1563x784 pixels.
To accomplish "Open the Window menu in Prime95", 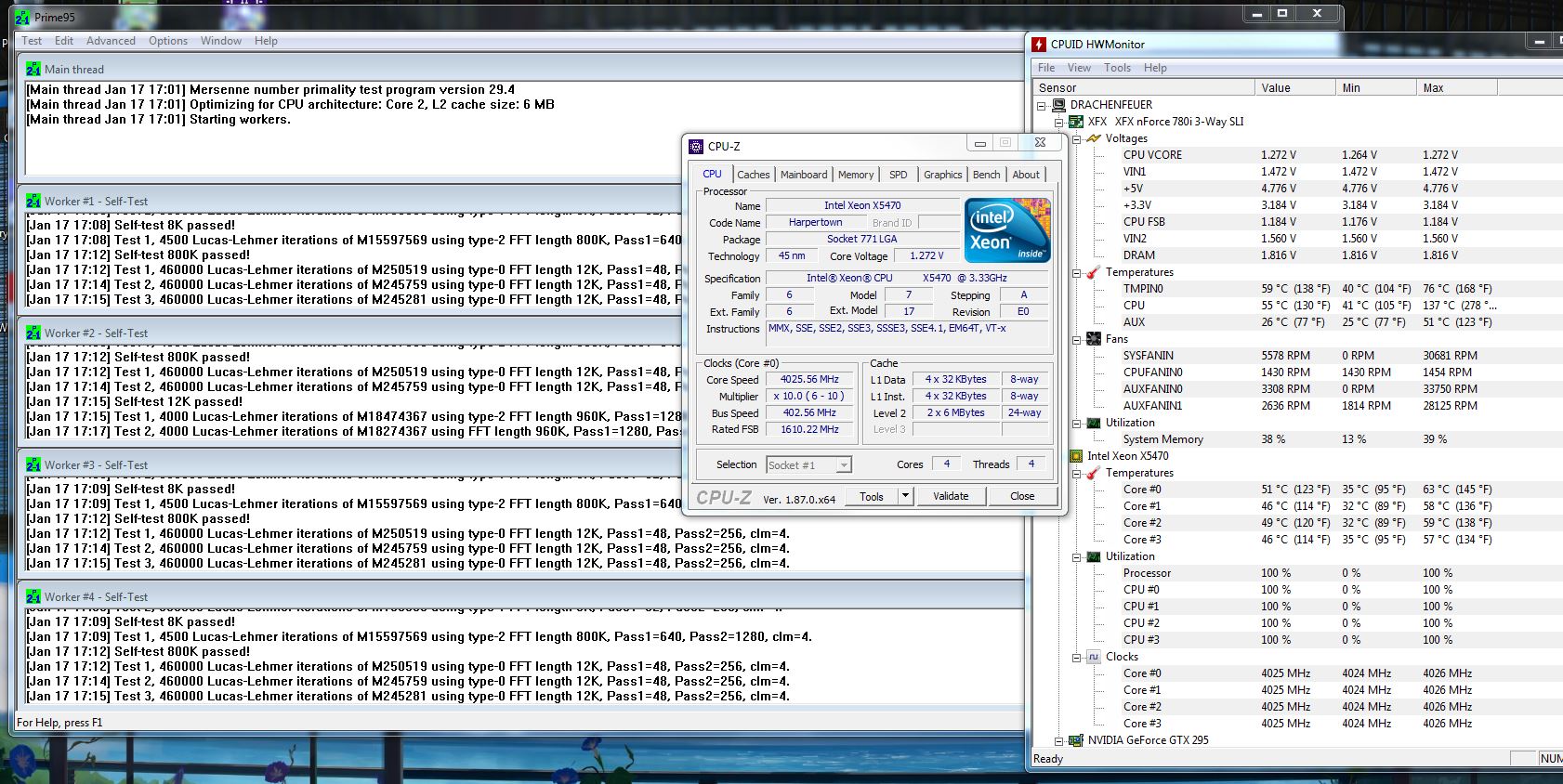I will point(221,41).
